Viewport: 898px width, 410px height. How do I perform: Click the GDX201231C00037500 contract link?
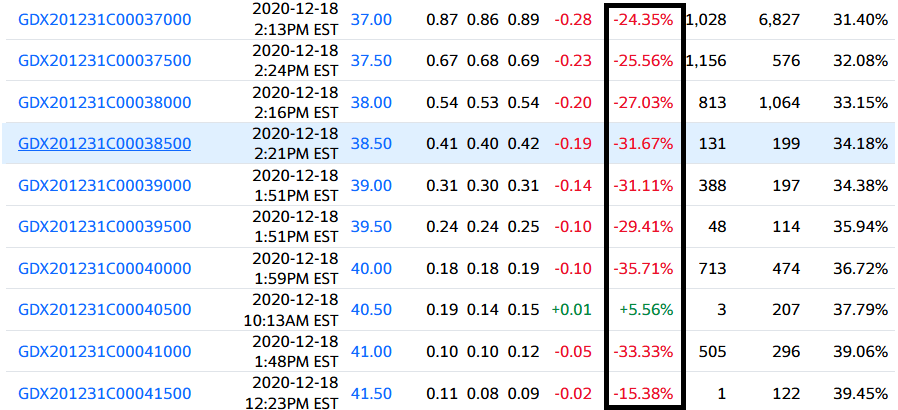[104, 60]
